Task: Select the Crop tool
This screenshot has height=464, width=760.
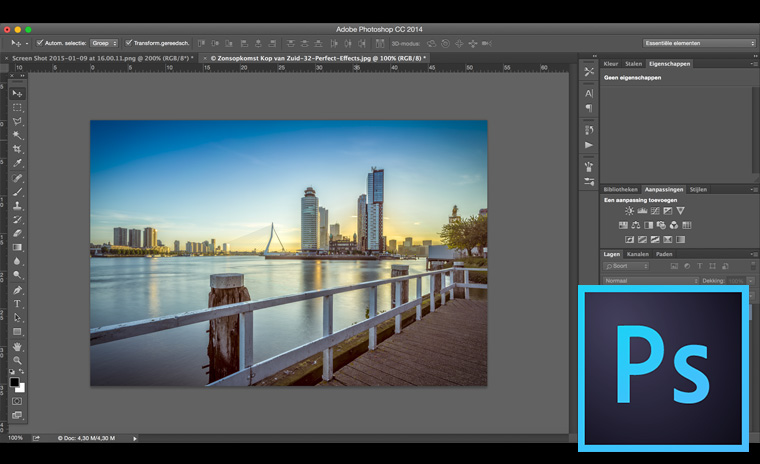Action: coord(17,149)
